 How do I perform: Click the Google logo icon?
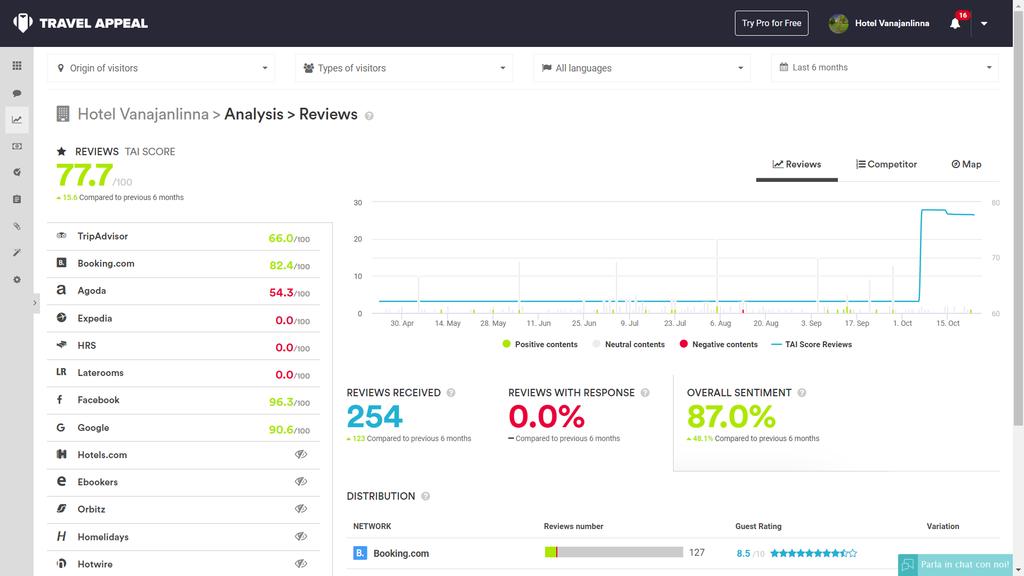click(x=61, y=427)
